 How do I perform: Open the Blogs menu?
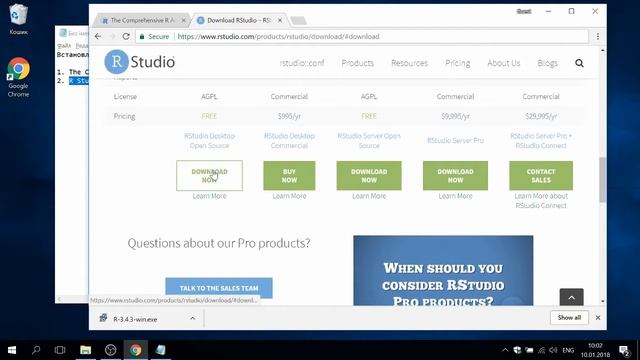point(547,63)
